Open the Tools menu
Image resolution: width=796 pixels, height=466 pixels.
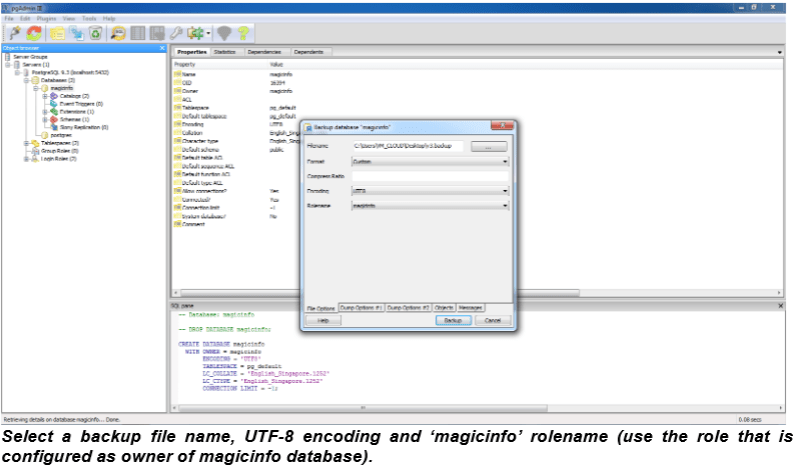click(89, 18)
